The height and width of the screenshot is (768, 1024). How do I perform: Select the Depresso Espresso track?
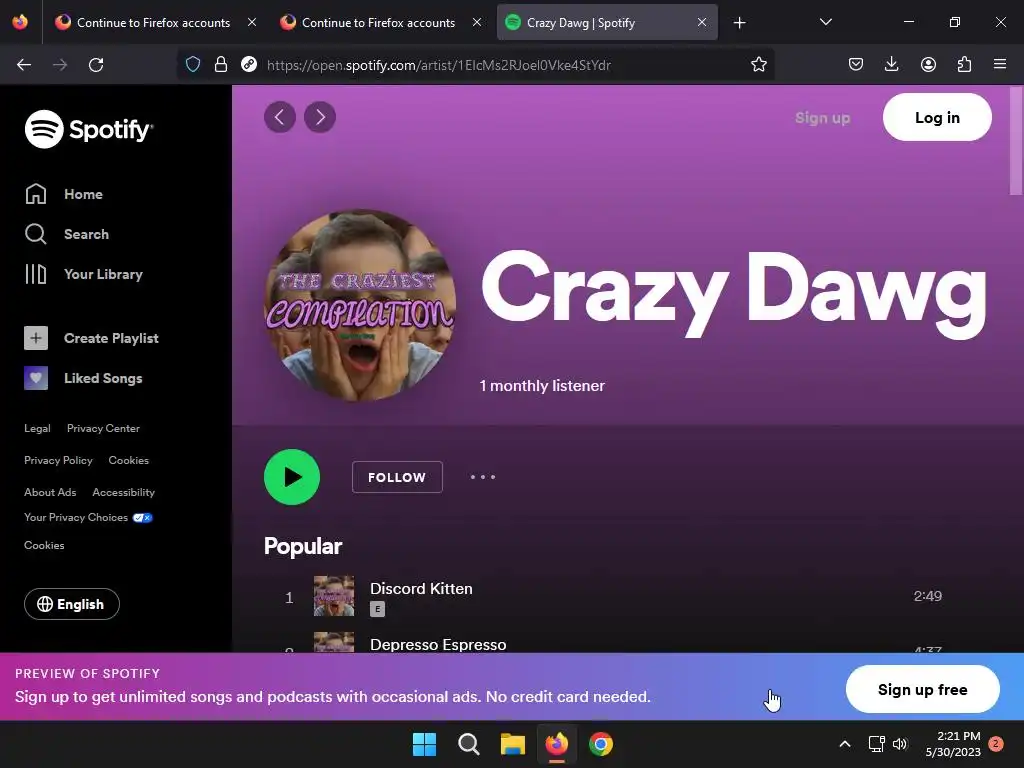pyautogui.click(x=438, y=645)
